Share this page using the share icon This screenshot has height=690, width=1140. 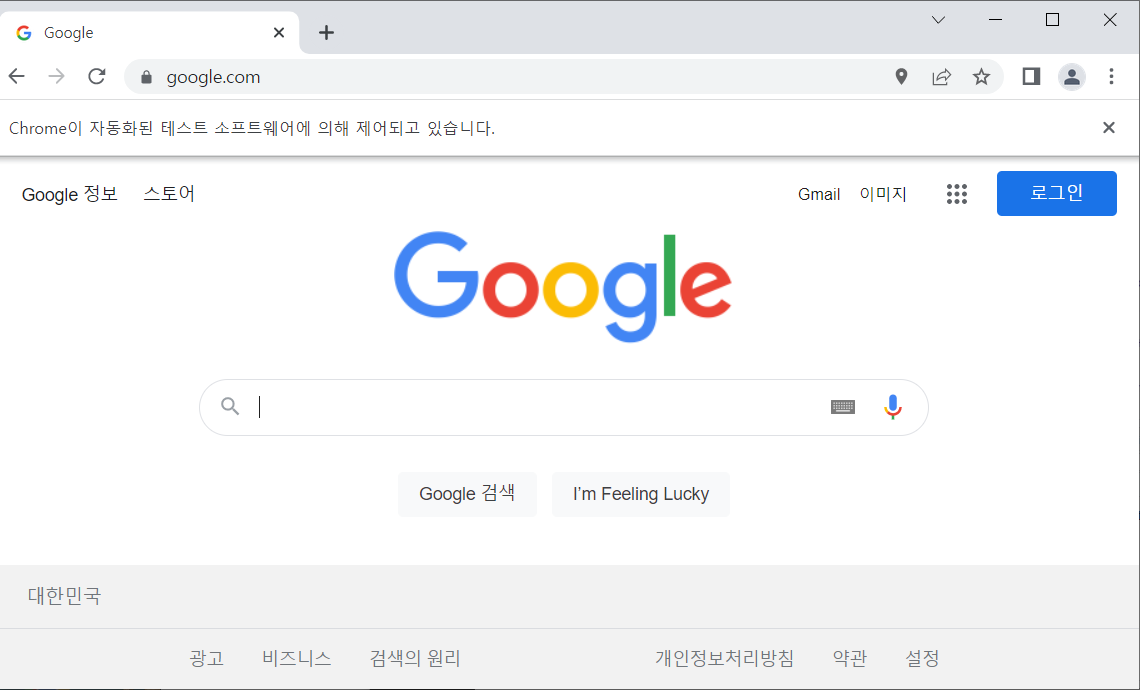(x=942, y=76)
